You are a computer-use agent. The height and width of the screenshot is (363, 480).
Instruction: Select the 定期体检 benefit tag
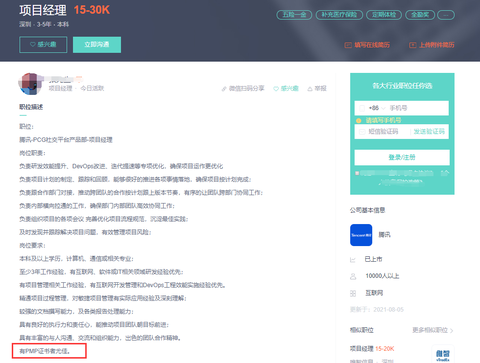384,15
